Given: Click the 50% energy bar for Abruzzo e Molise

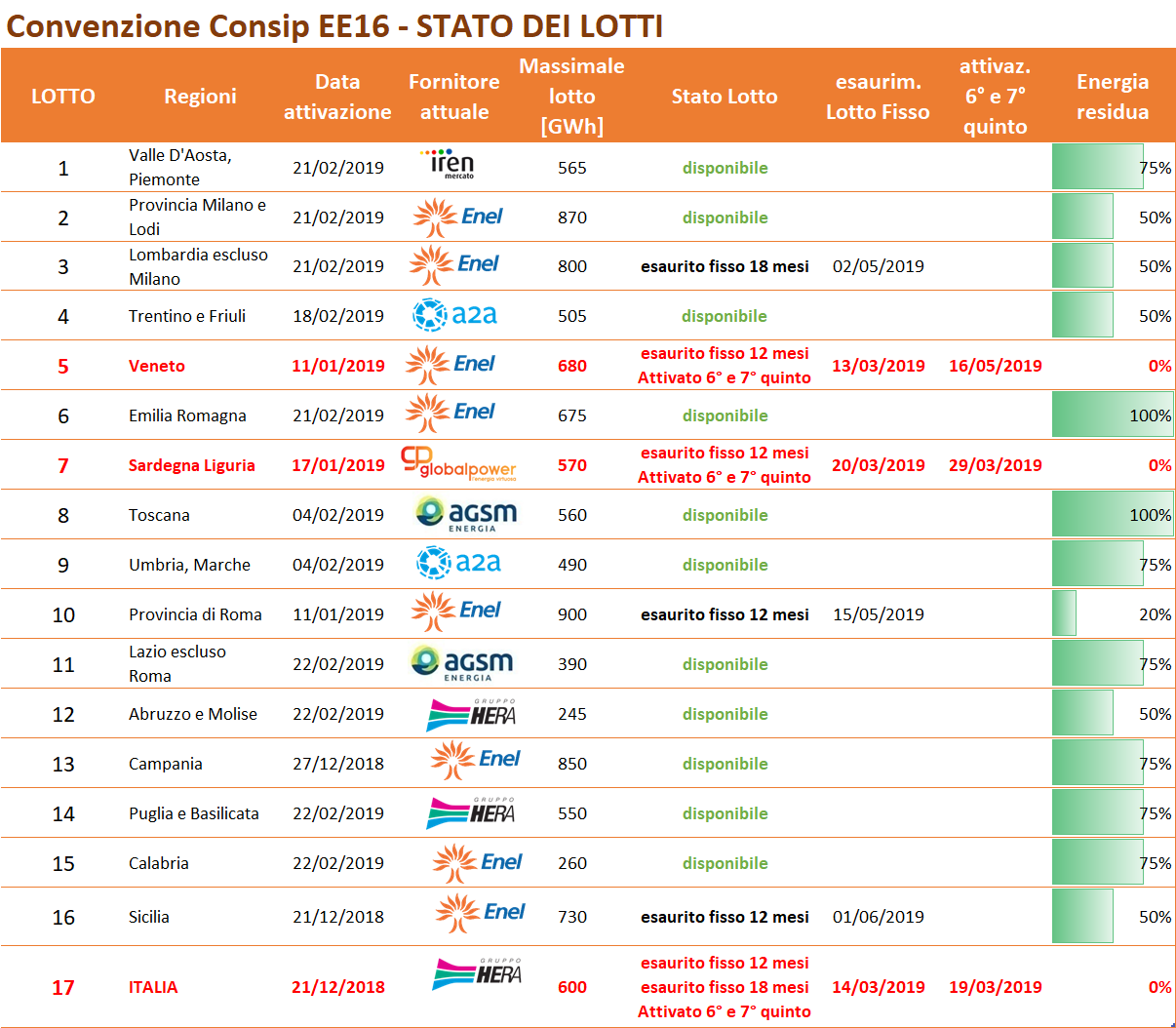Looking at the screenshot, I should (x=1082, y=713).
